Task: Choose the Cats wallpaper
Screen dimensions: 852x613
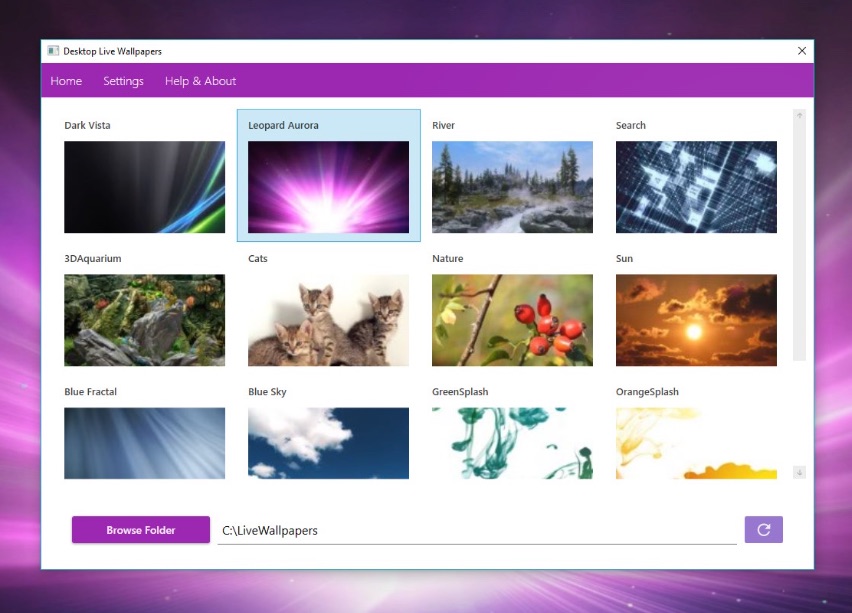Action: [328, 320]
